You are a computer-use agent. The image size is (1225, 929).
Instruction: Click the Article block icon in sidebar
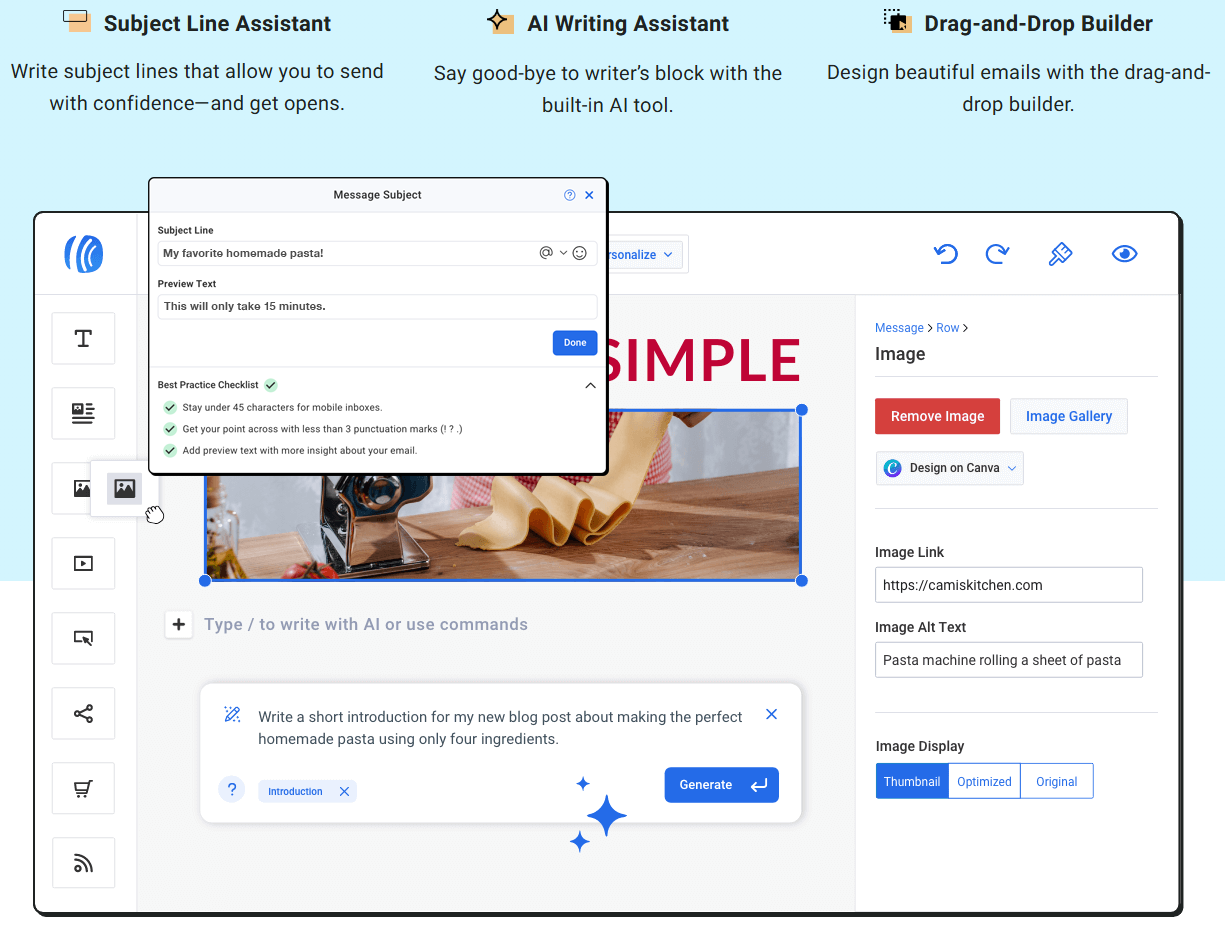(x=83, y=413)
